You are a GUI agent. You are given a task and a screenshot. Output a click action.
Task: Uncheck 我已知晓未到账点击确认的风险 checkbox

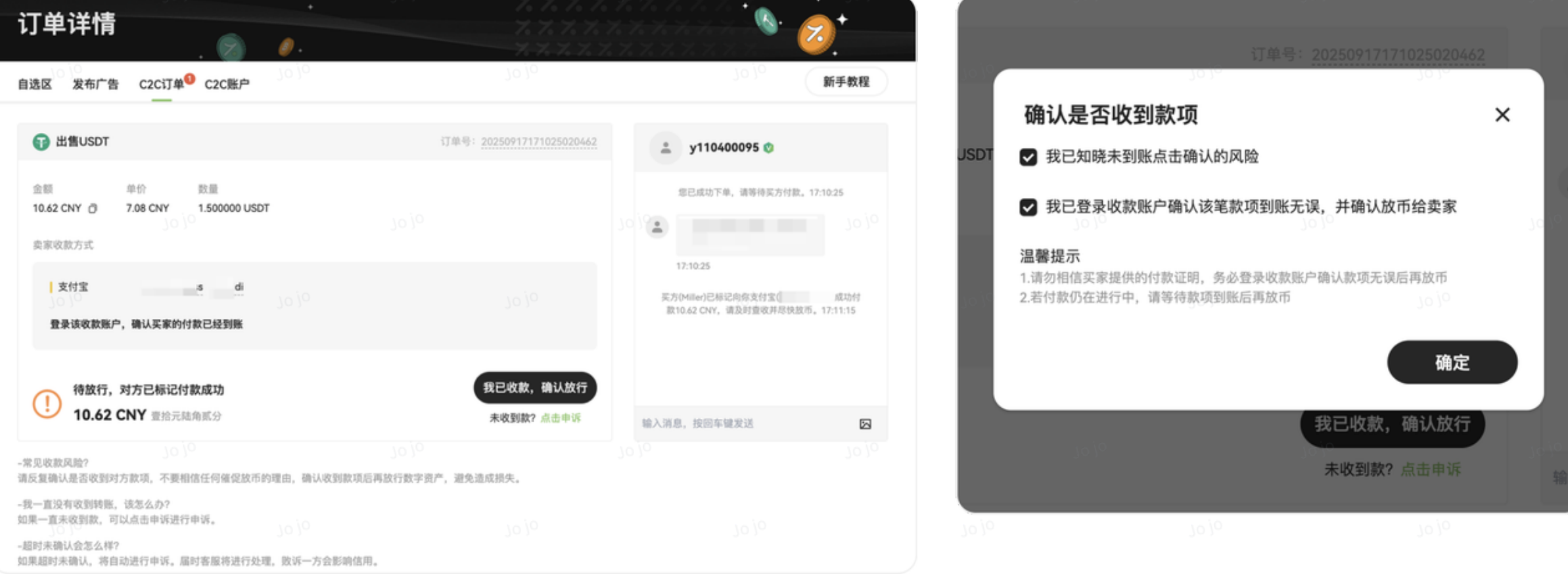[x=1028, y=157]
